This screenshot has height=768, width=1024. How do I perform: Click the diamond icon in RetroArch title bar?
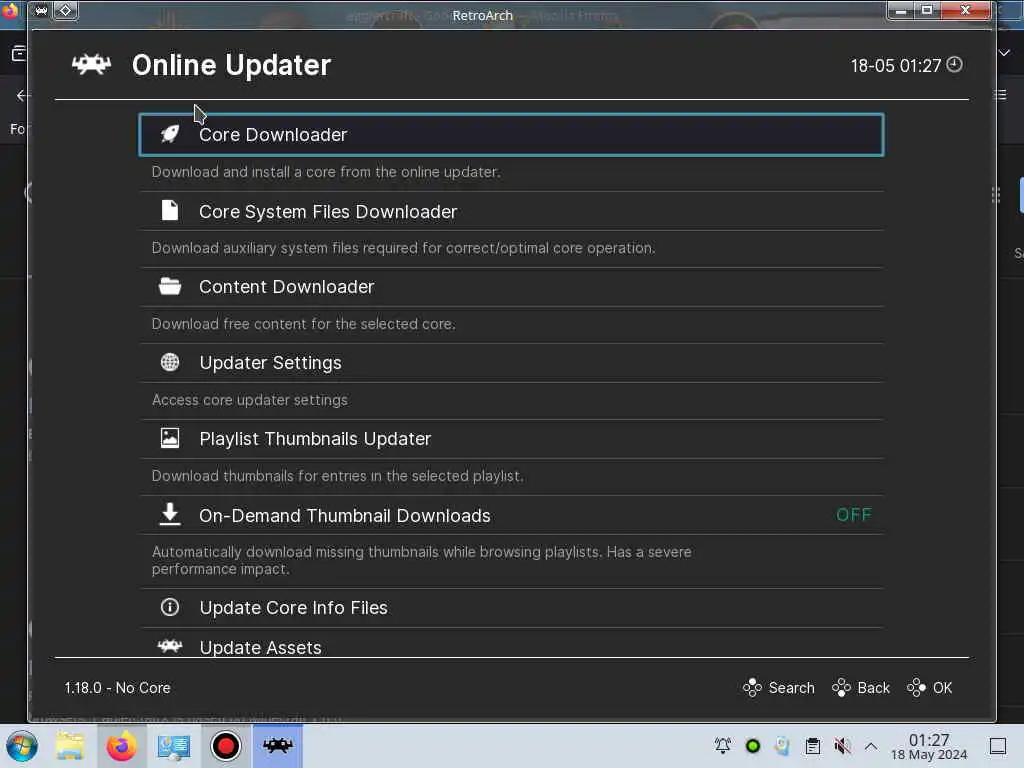(65, 10)
